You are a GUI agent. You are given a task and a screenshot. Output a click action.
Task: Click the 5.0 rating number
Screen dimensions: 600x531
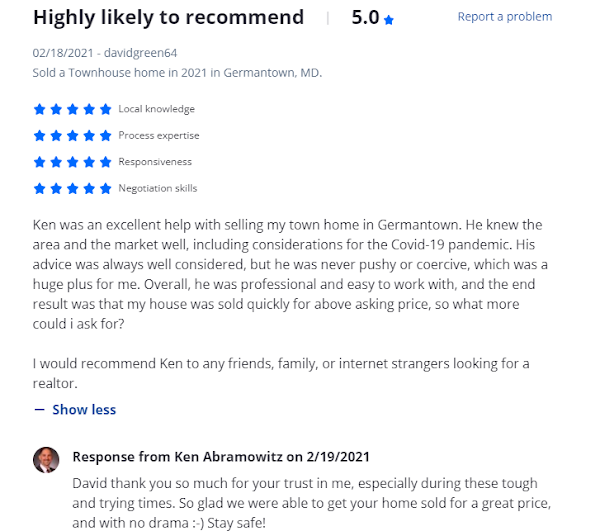[364, 18]
